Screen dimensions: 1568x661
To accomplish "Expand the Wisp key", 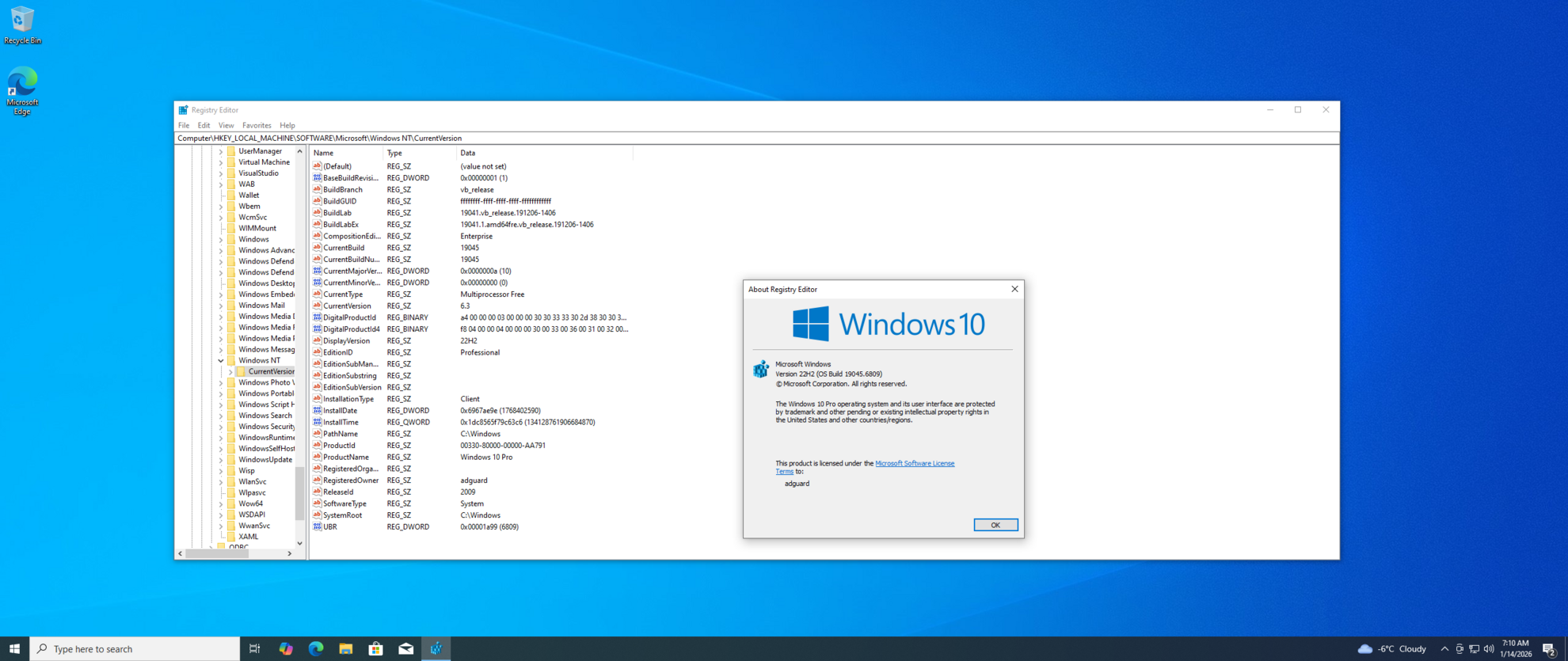I will [x=221, y=470].
